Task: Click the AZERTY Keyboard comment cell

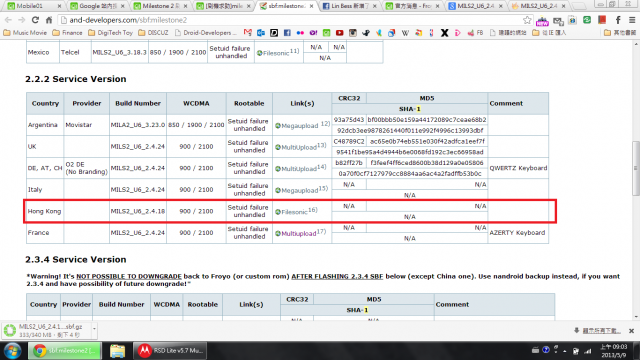Action: click(518, 233)
